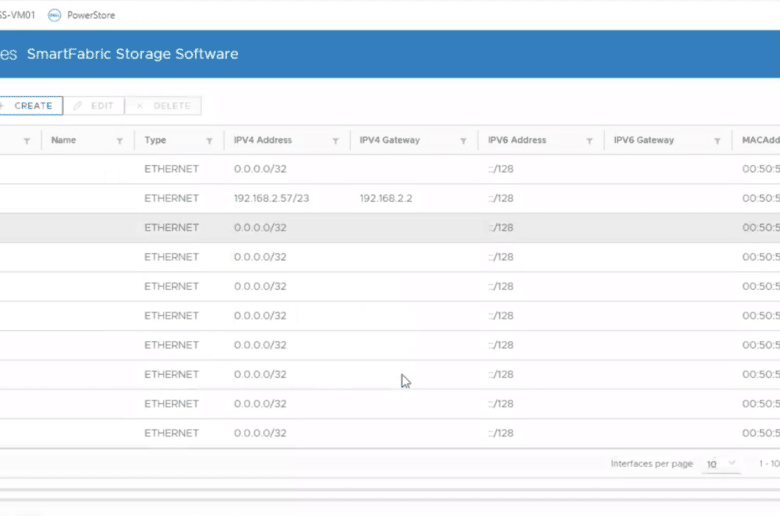
Task: Sort by the Type column header
Action: pyautogui.click(x=155, y=140)
